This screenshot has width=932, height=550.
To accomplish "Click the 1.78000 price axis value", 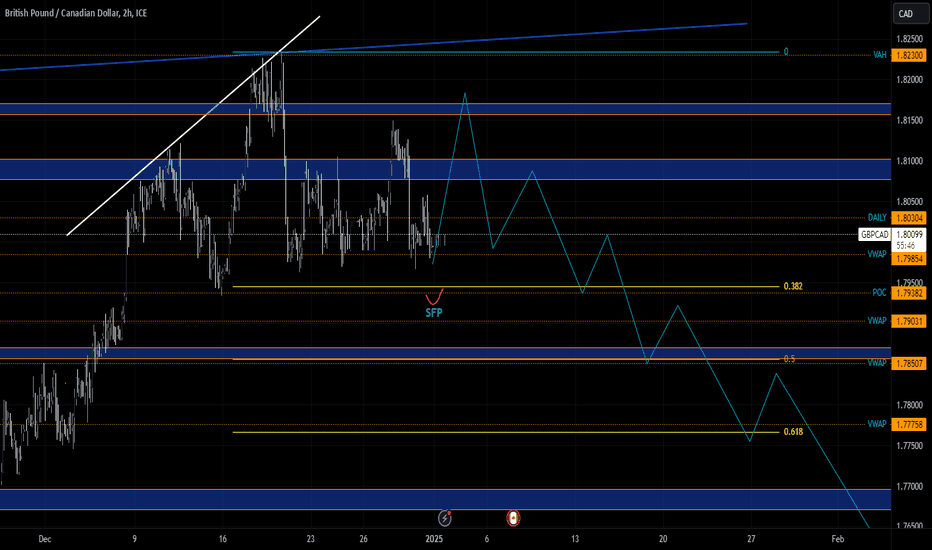I will (909, 405).
